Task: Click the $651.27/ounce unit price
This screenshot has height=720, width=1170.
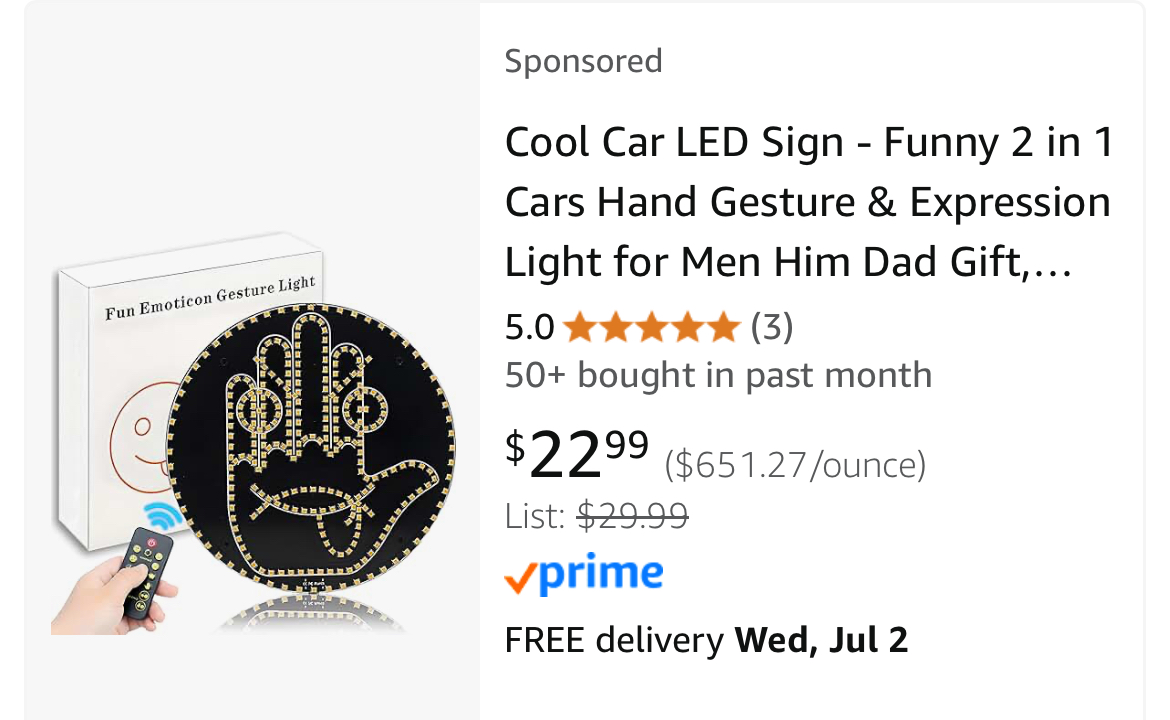Action: point(795,465)
